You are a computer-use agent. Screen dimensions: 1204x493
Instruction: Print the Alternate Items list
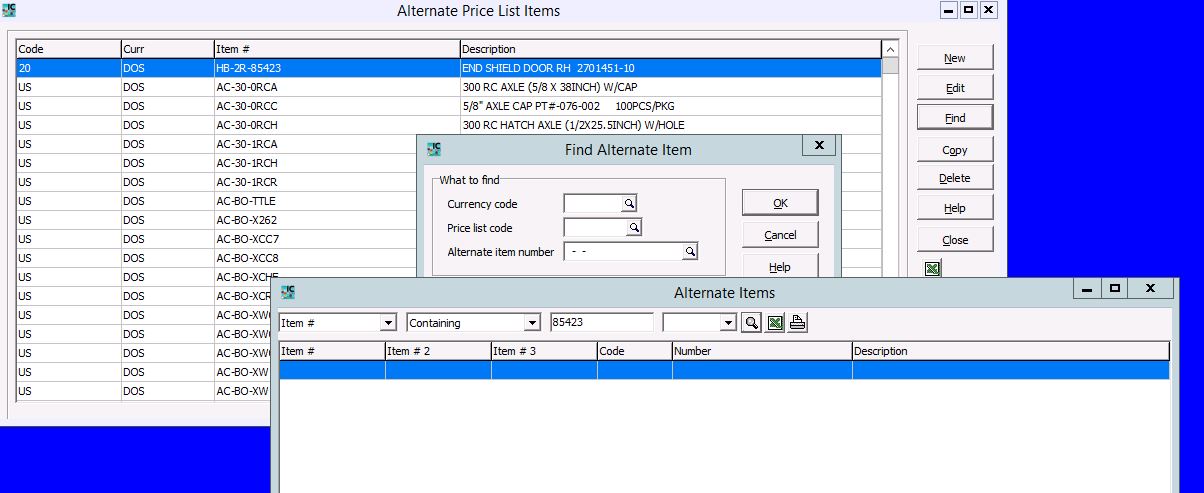[x=797, y=323]
